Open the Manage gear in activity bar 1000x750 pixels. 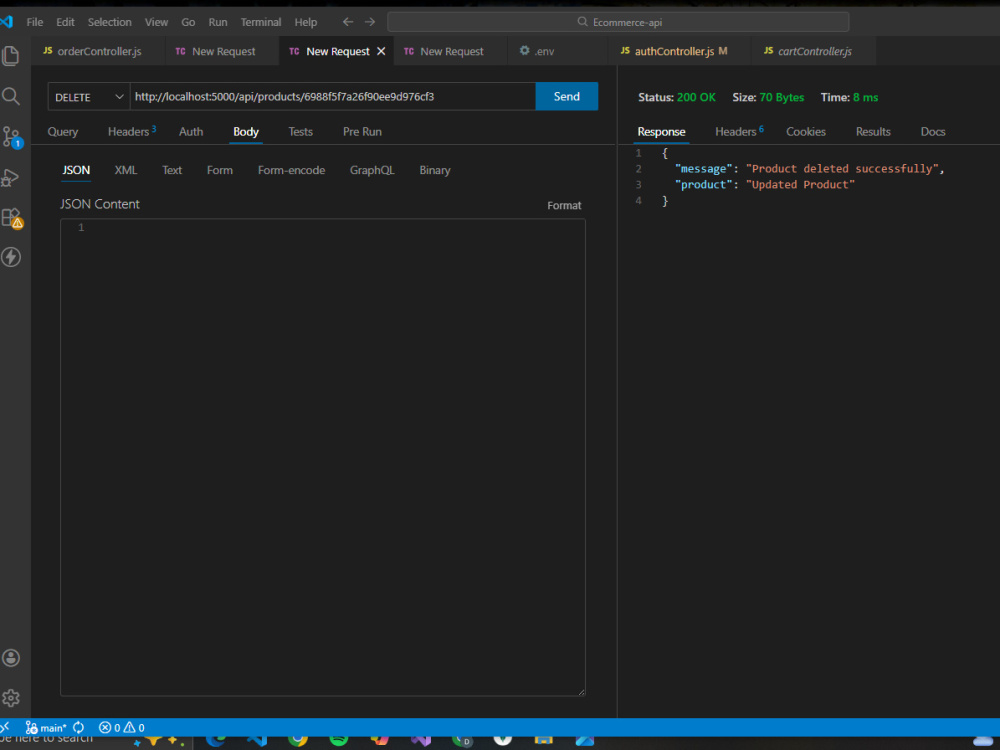click(11, 698)
